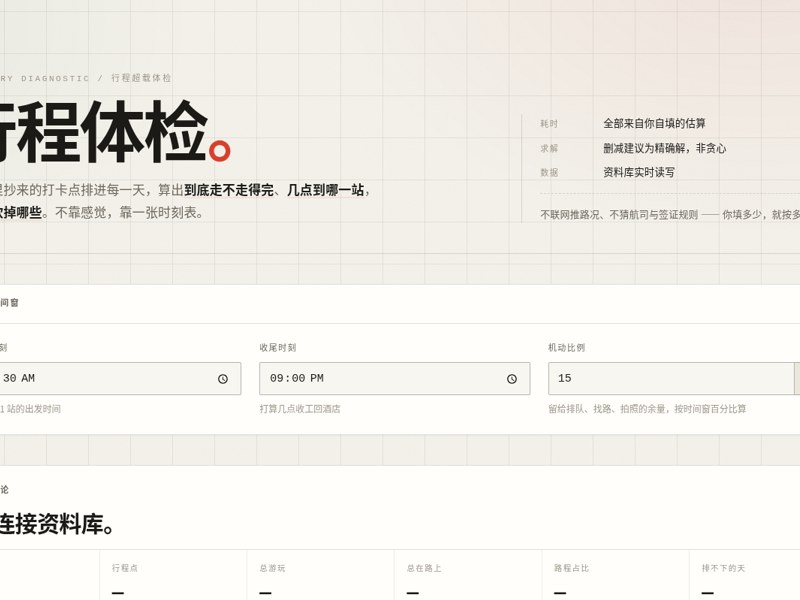The height and width of the screenshot is (600, 800).
Task: Select the 路程占比 statistic card
Action: click(x=615, y=575)
